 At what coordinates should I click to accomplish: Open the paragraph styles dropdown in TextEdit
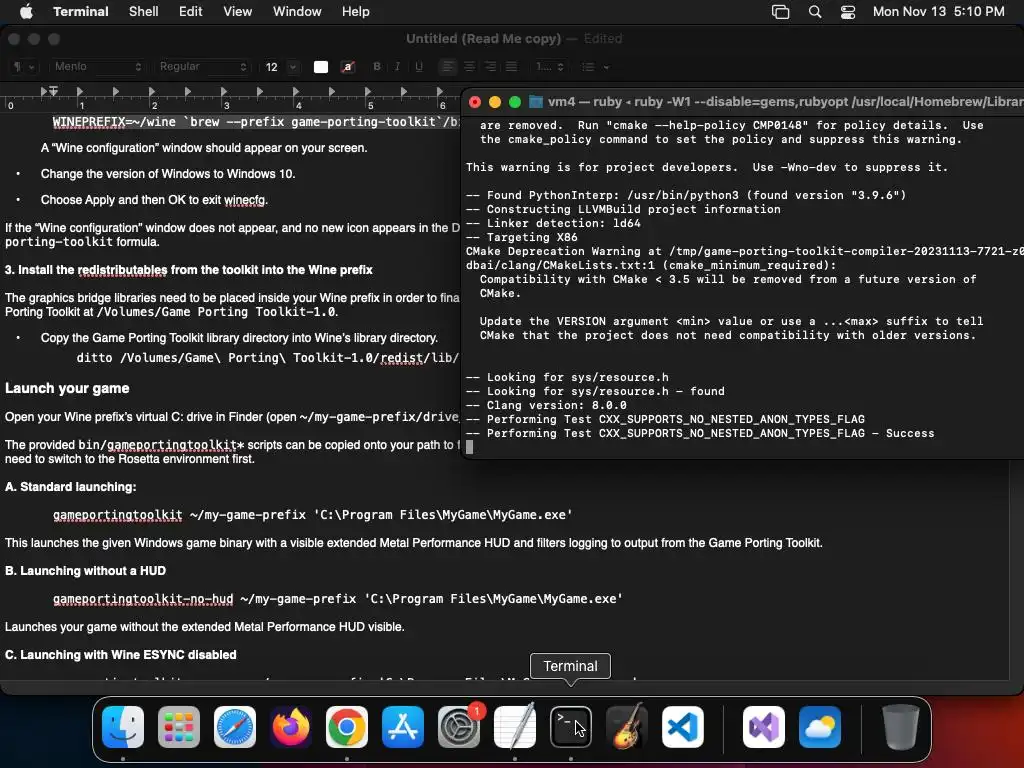[24, 67]
